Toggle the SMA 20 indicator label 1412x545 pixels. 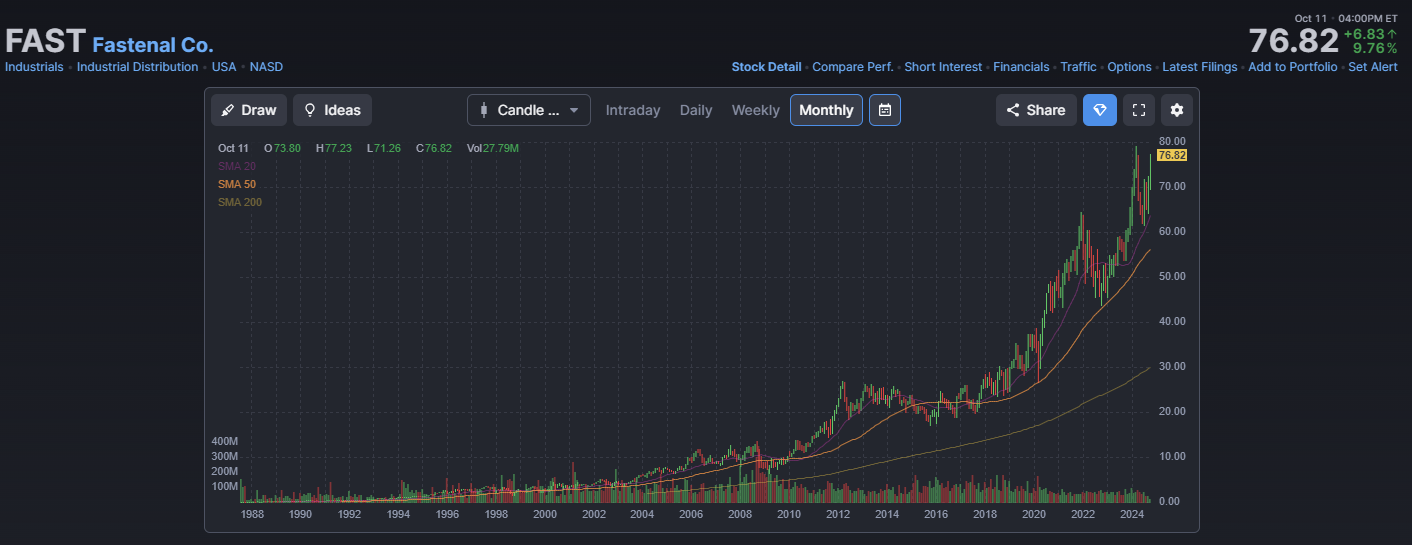click(x=236, y=166)
